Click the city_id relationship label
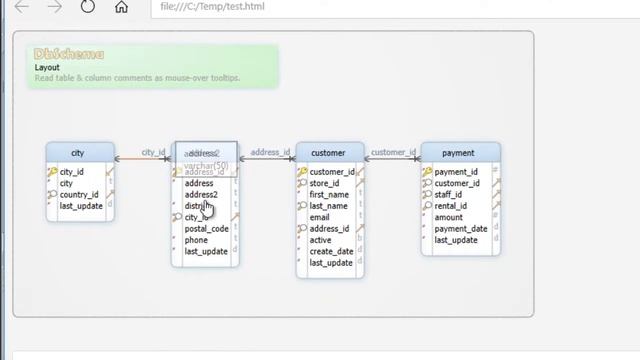640x360 pixels. click(x=153, y=152)
